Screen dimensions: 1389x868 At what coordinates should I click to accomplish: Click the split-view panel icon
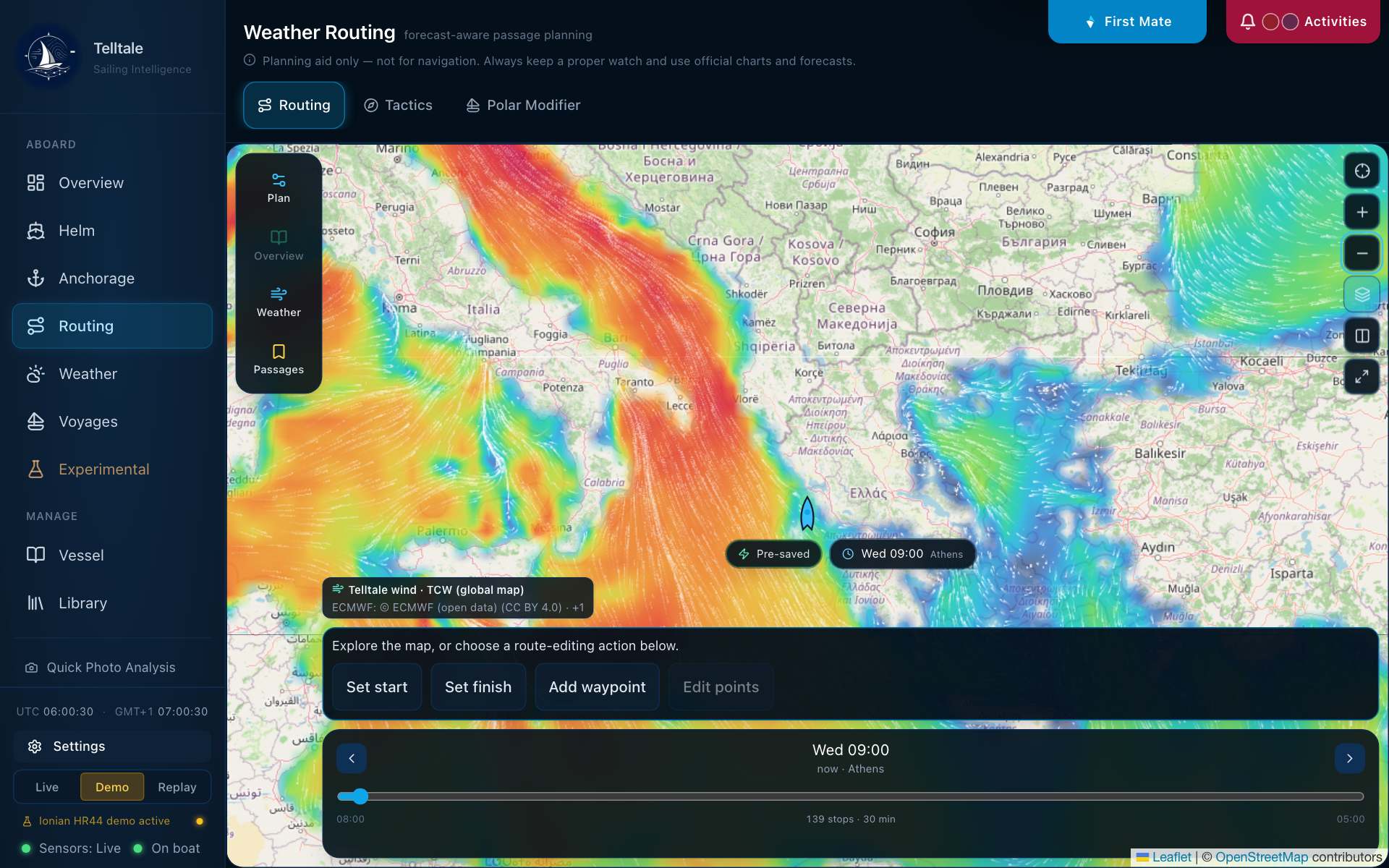point(1362,336)
